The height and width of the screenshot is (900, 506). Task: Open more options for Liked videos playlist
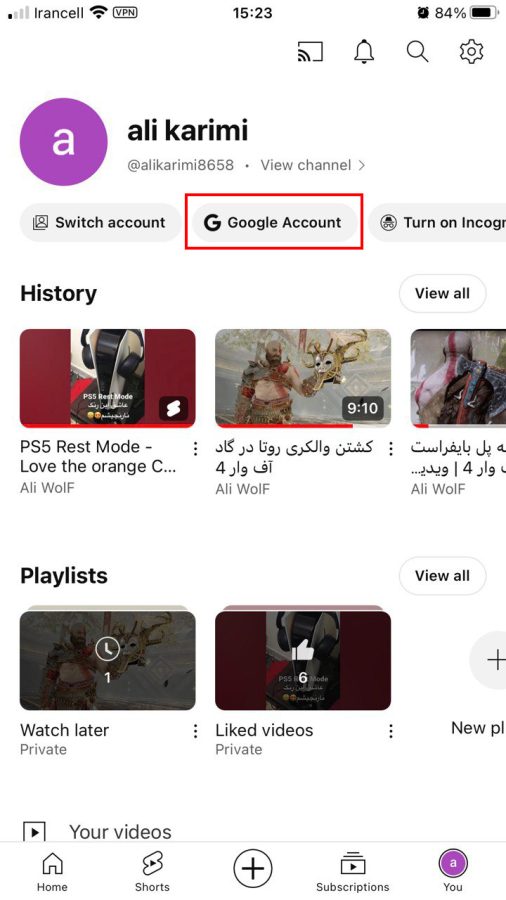click(x=391, y=731)
